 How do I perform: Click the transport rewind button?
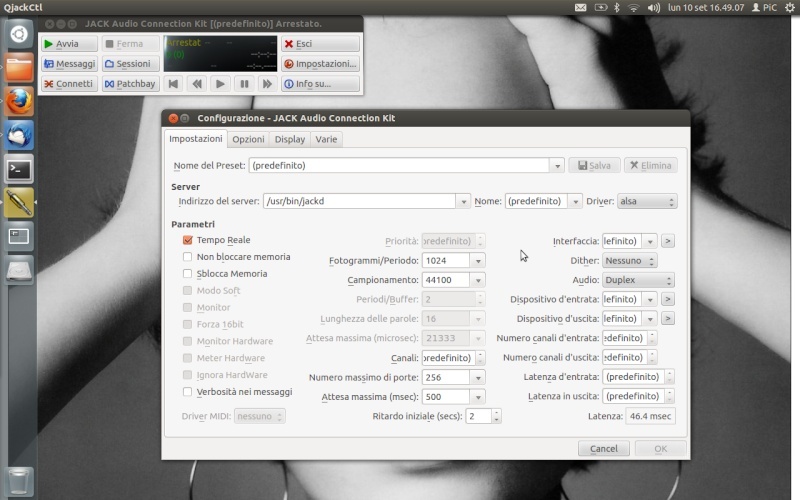[197, 84]
